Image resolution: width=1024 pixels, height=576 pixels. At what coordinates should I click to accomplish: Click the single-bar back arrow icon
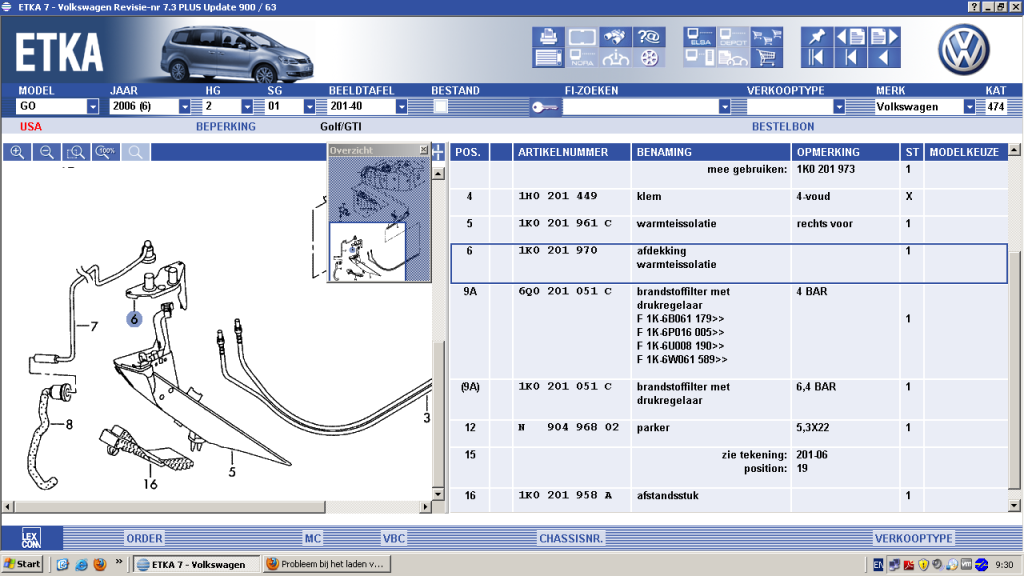(851, 58)
